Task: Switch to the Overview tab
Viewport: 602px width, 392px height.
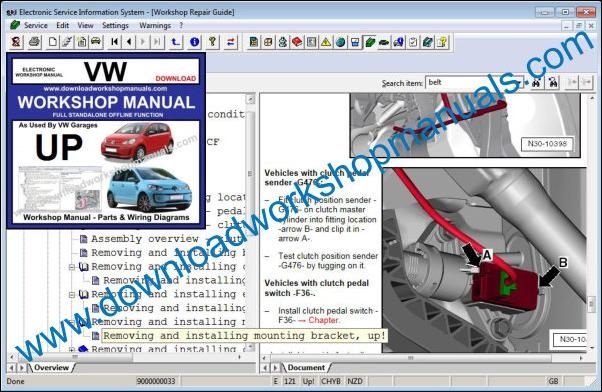Action: pyautogui.click(x=51, y=367)
